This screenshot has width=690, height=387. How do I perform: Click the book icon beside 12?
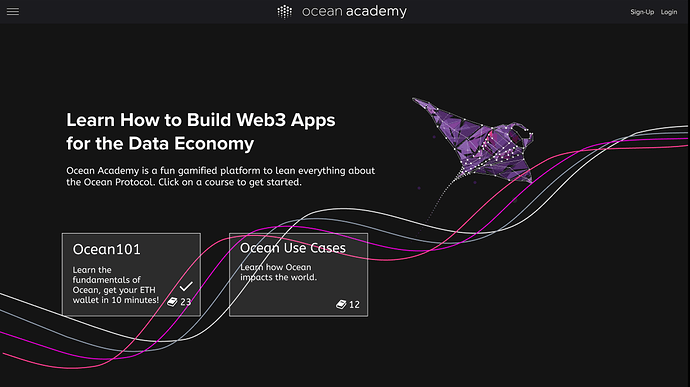click(x=341, y=304)
